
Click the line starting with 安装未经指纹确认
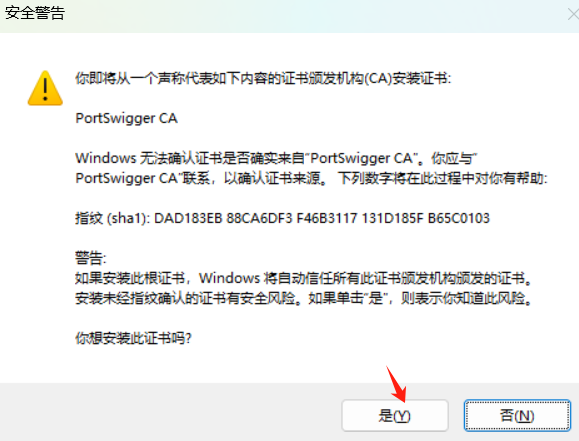point(304,298)
